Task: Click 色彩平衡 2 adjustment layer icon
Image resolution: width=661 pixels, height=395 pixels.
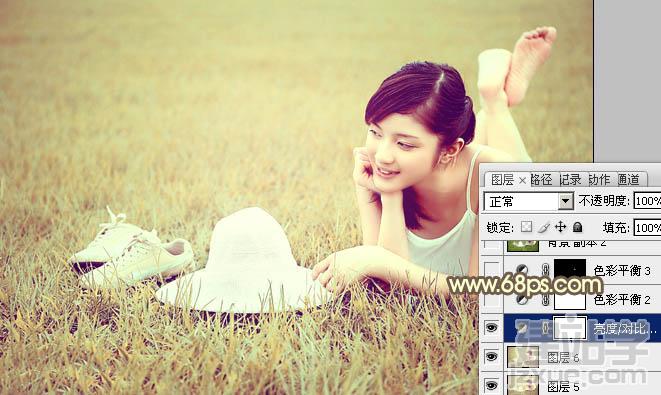Action: [x=522, y=300]
